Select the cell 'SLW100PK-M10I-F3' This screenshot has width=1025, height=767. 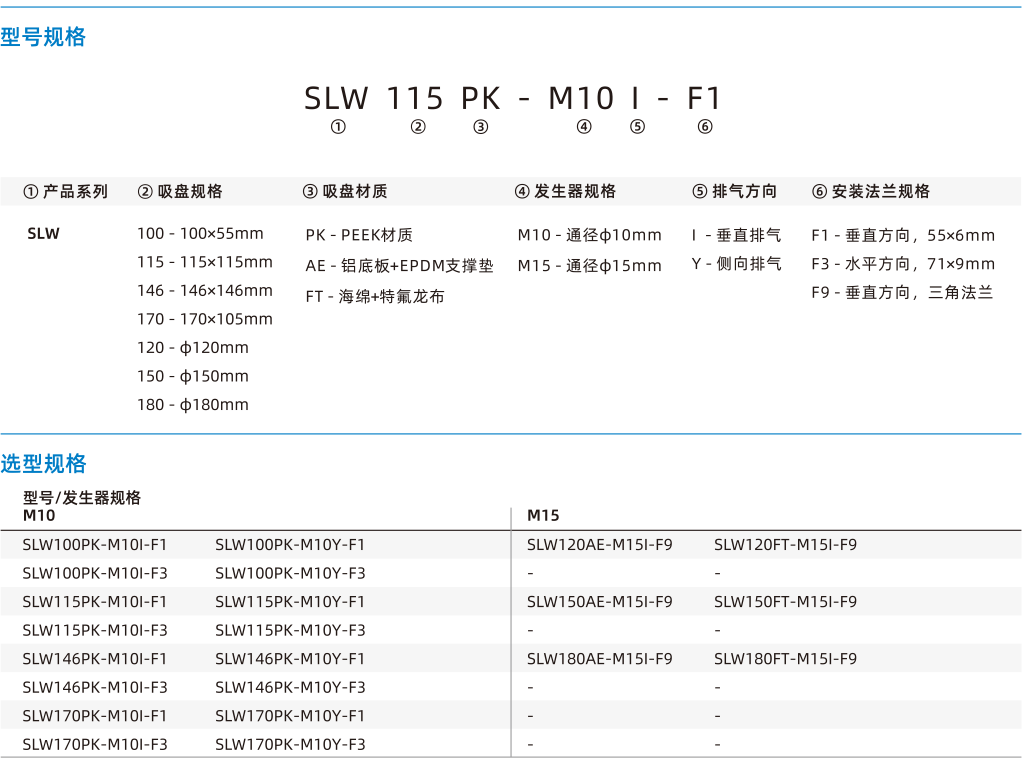tap(95, 573)
